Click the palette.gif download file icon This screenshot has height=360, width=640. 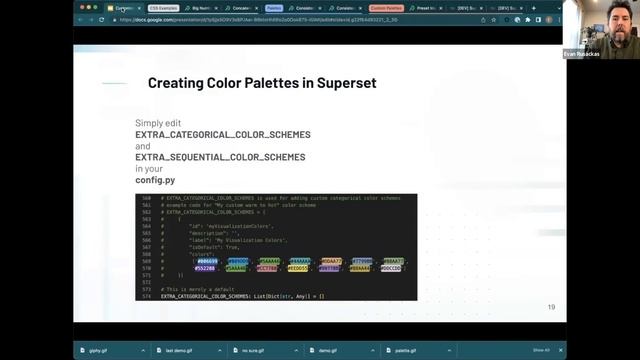coord(389,350)
